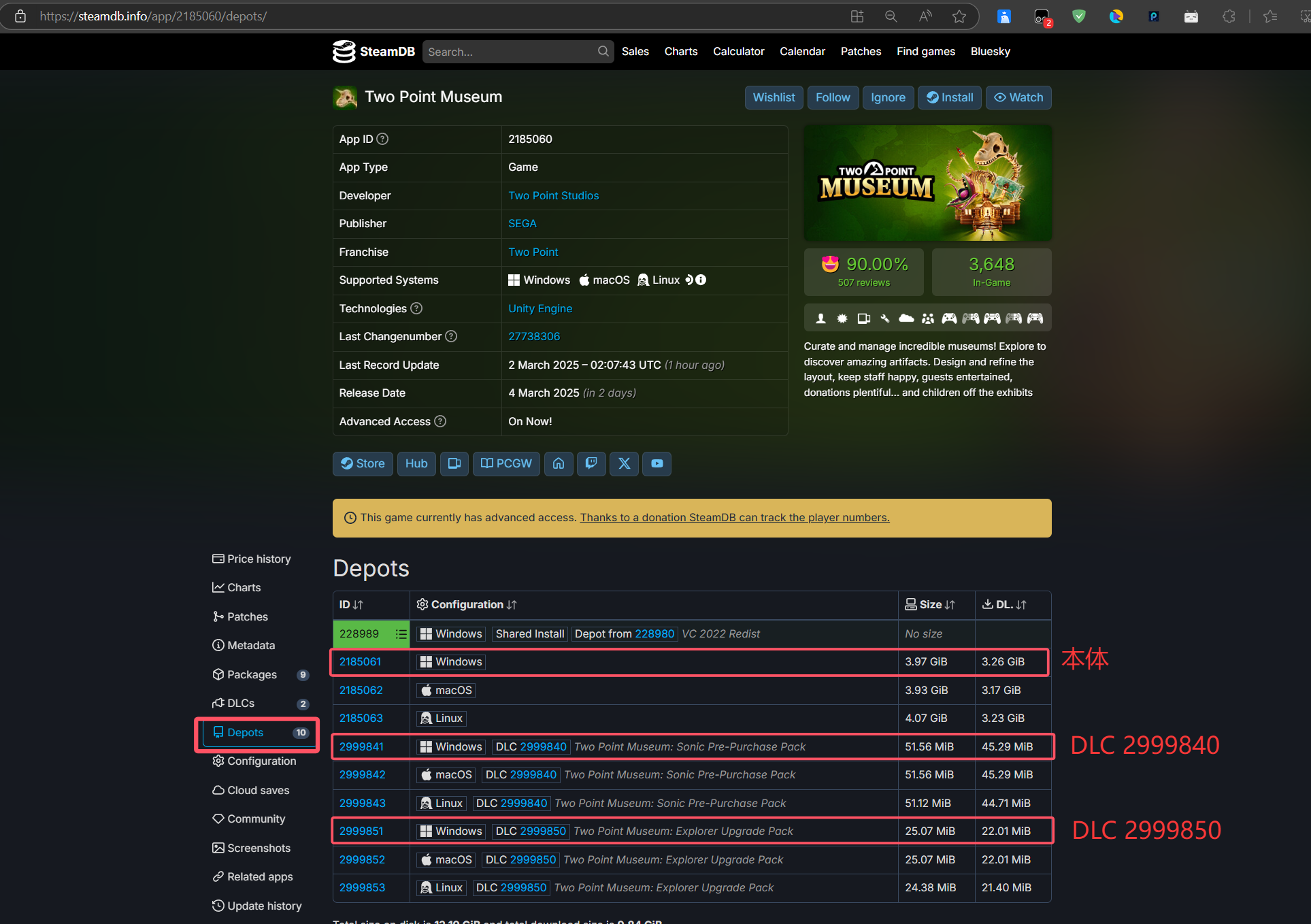Open the Unity Engine link

pyautogui.click(x=540, y=308)
